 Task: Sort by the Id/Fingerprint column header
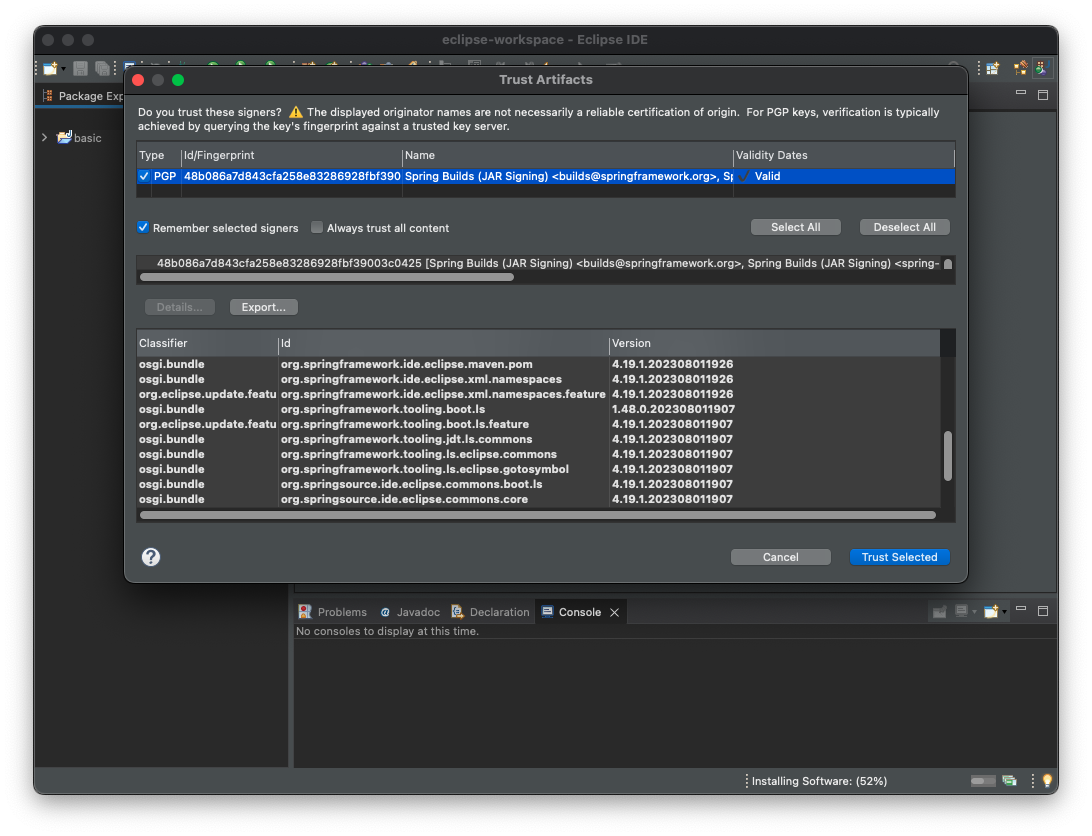[x=291, y=155]
